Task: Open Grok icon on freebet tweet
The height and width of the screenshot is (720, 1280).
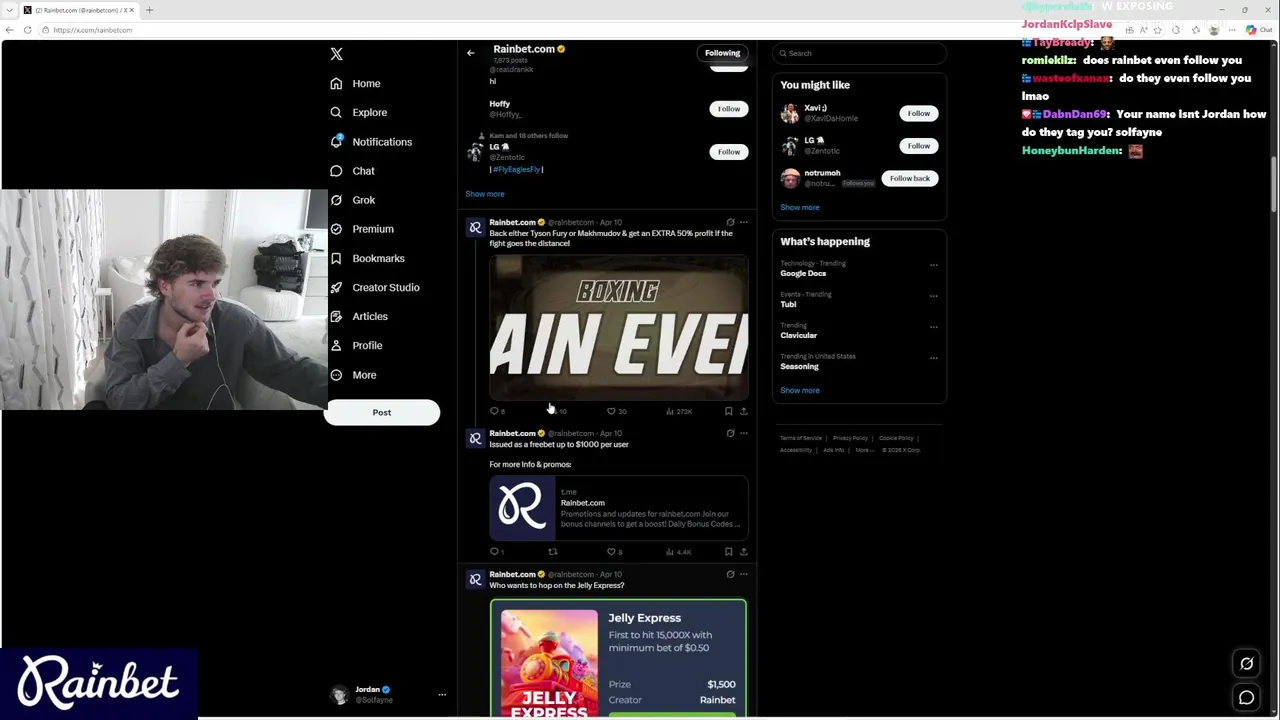Action: coord(730,433)
